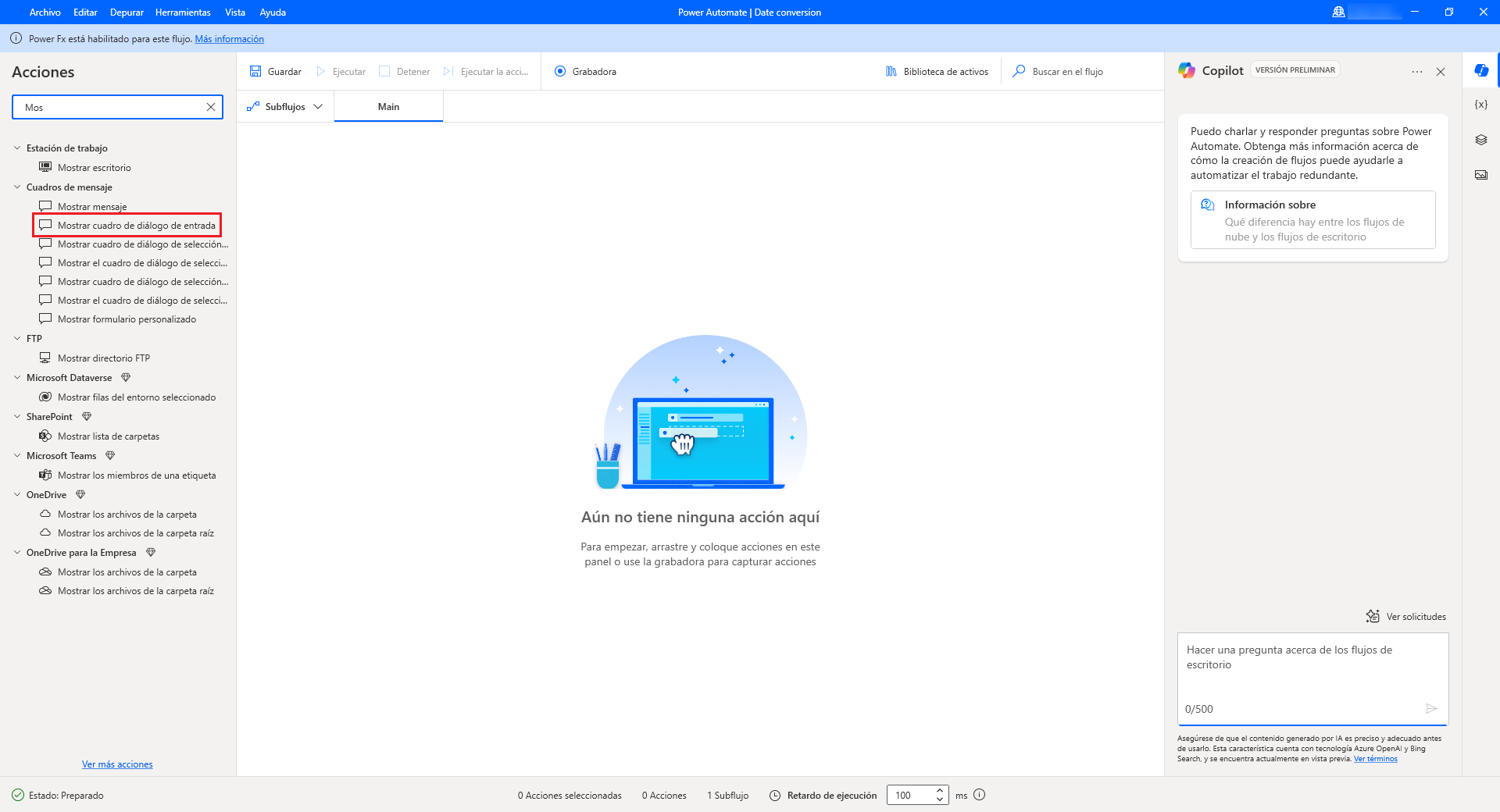Clear the actions search box
Screen dimensions: 1500x812
click(211, 107)
